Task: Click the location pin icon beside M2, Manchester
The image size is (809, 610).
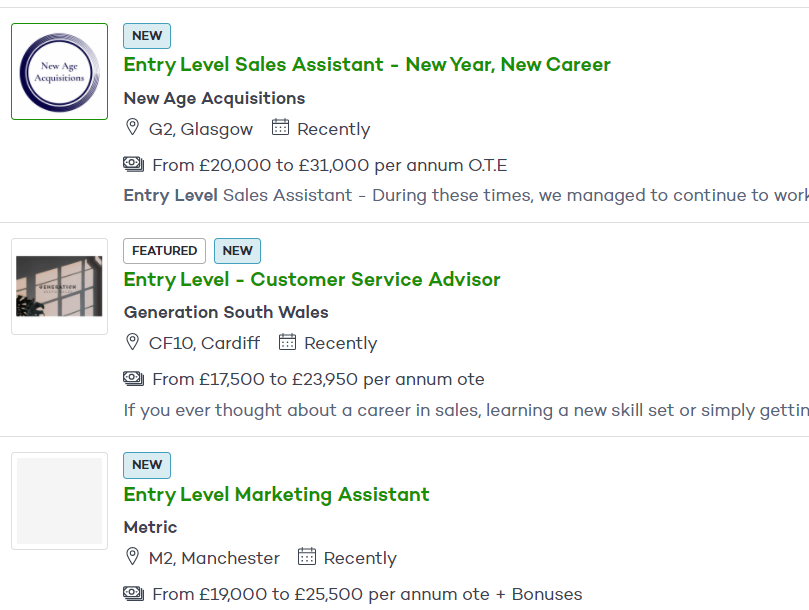Action: coord(132,557)
